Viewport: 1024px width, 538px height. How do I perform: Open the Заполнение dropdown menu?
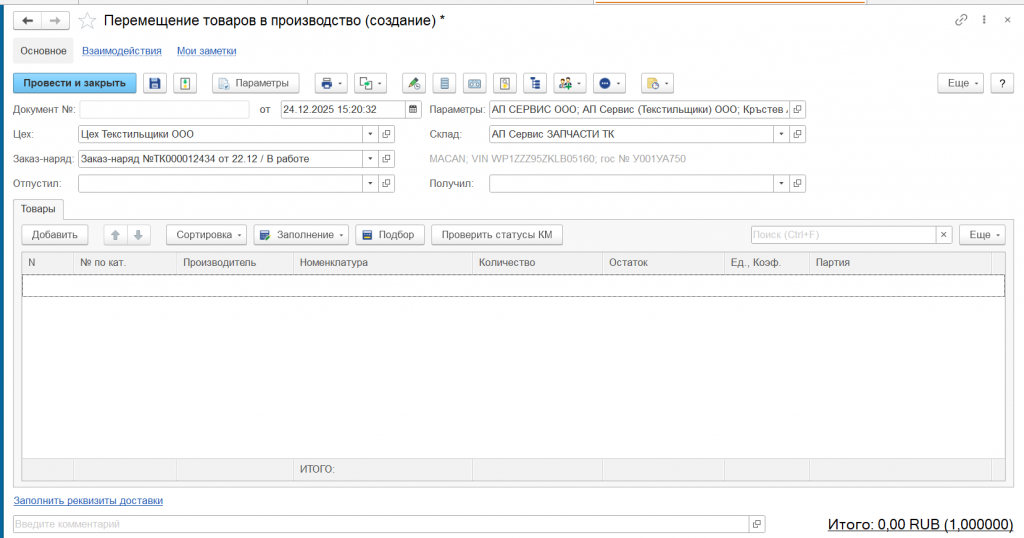(301, 235)
